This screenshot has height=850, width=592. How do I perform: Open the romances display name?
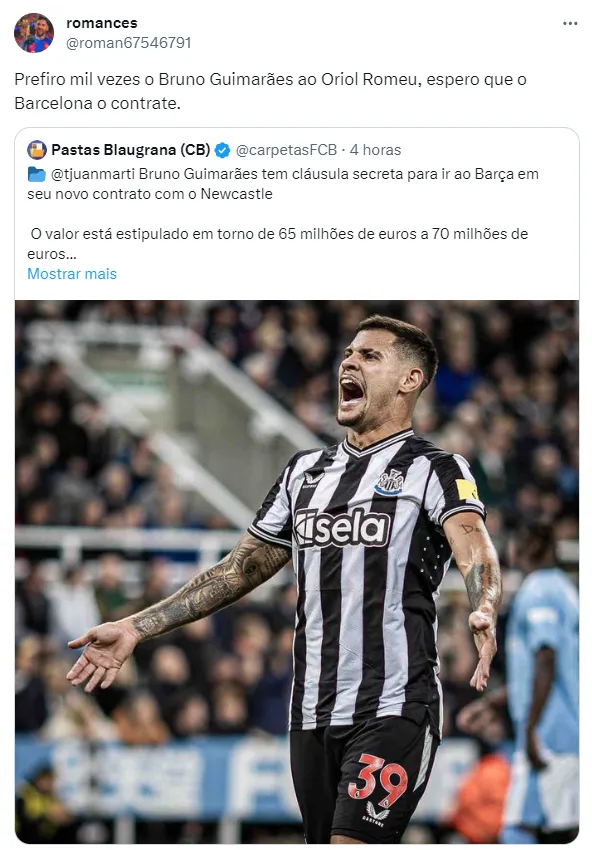pyautogui.click(x=102, y=23)
